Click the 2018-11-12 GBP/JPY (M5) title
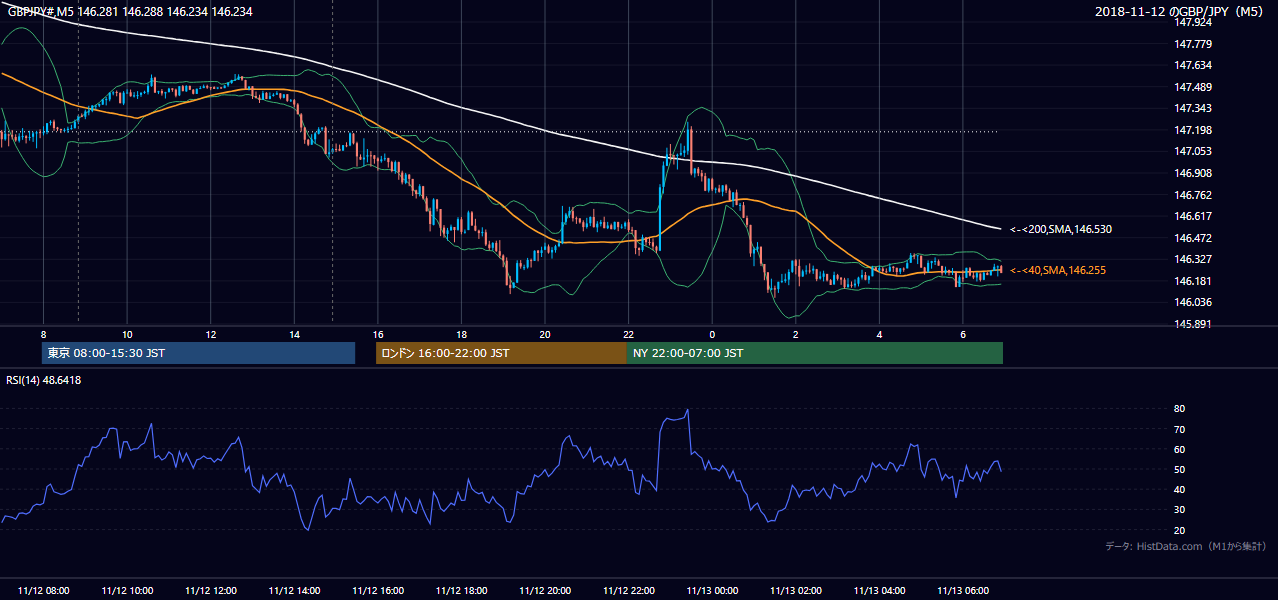 click(1180, 11)
